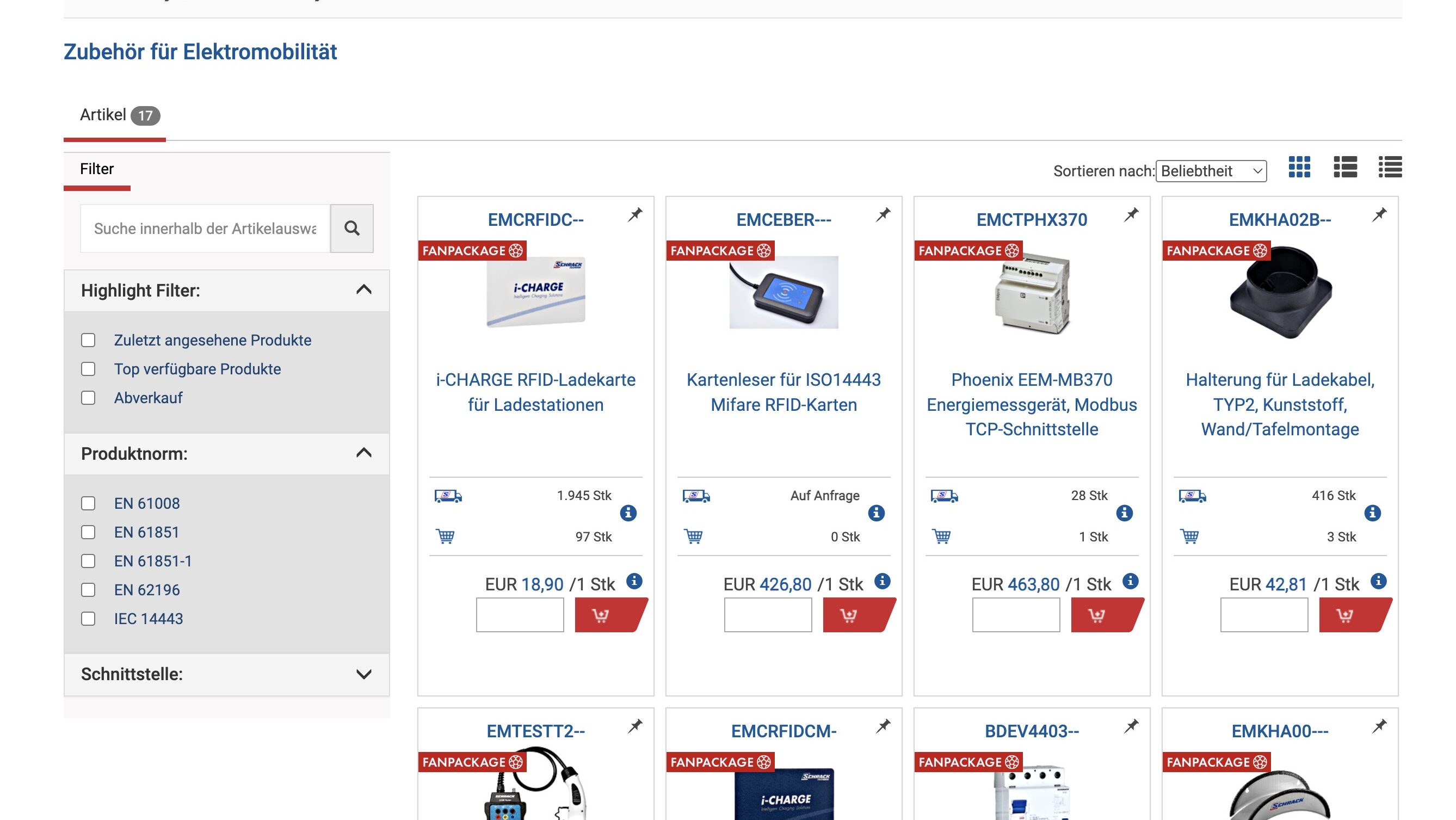
Task: Pin article EMTESTT2--
Action: point(636,726)
